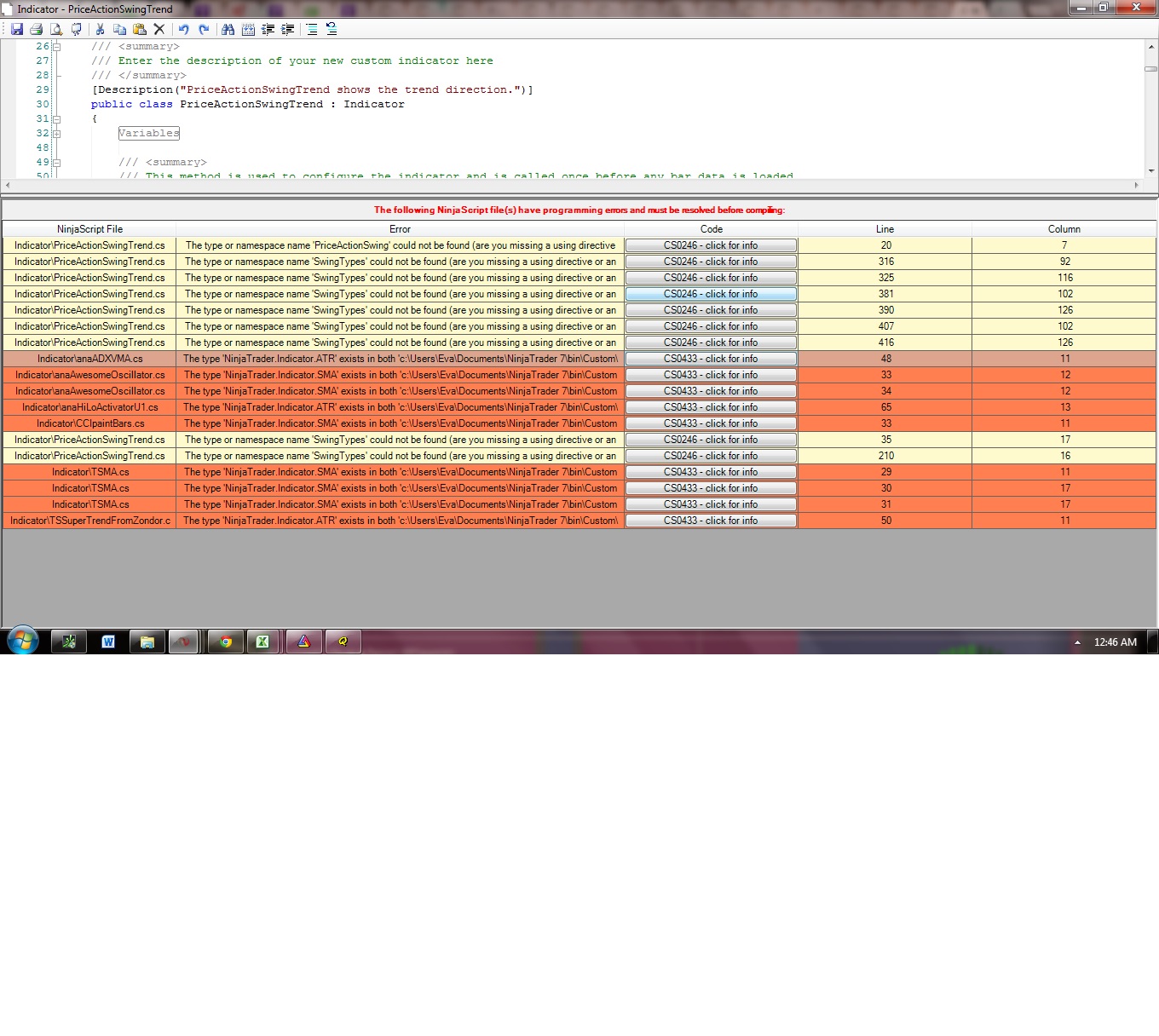Click the anaAwesomeOscillator.cs row with line 34

(579, 391)
